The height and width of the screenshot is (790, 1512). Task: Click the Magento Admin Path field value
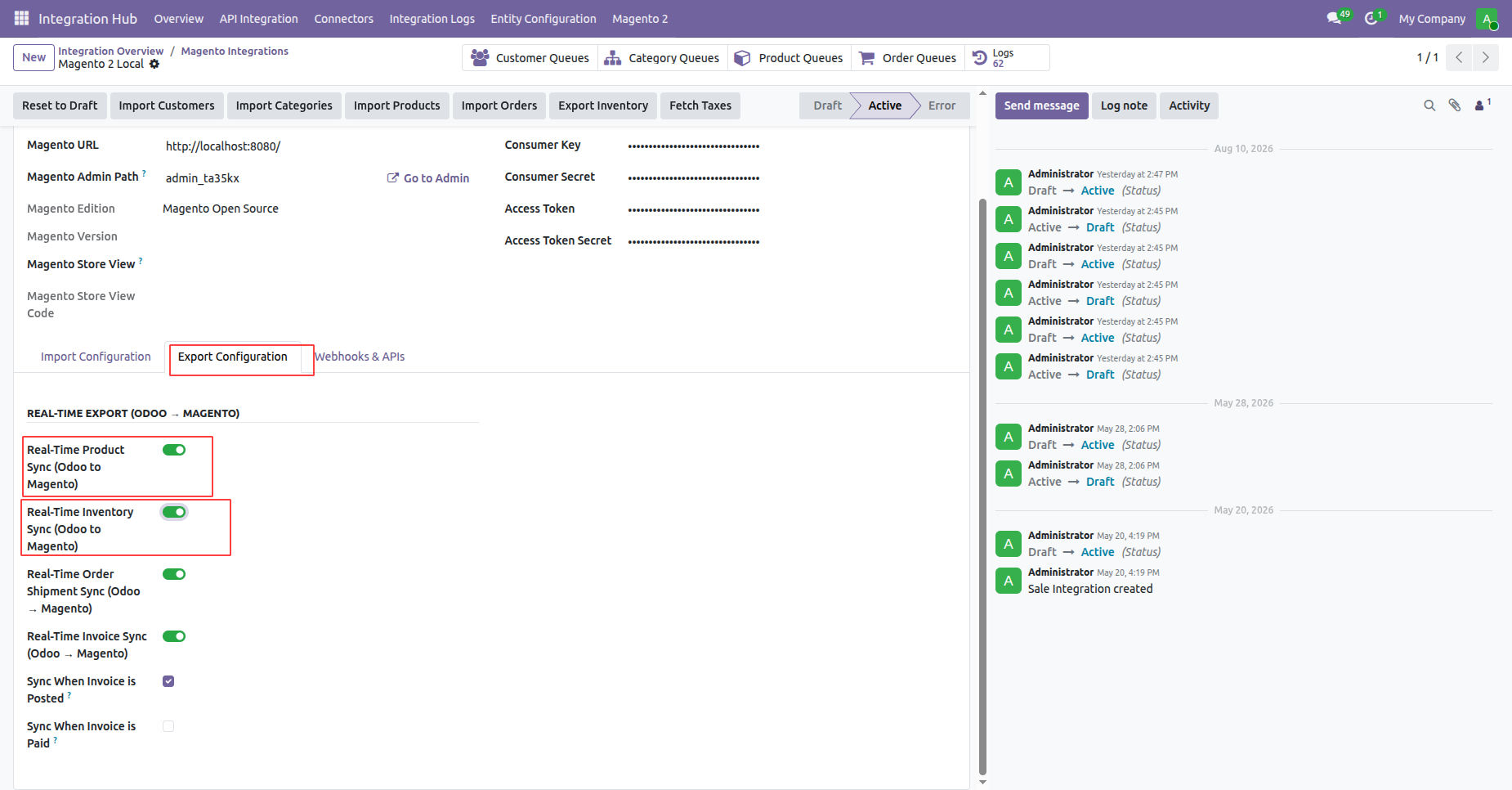click(203, 178)
